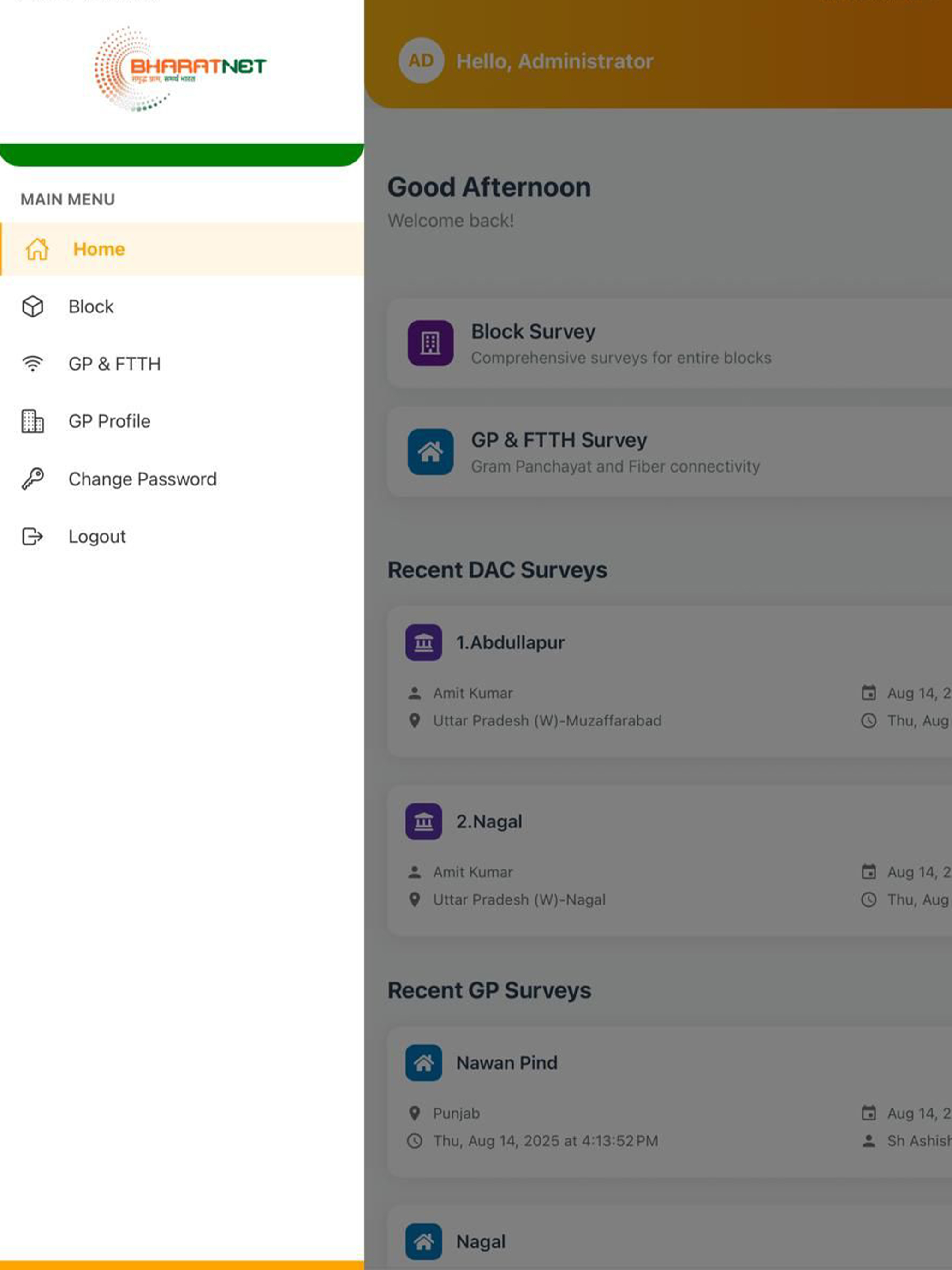Click the person icon in the Abdullapur card
This screenshot has height=1270, width=952.
[414, 693]
